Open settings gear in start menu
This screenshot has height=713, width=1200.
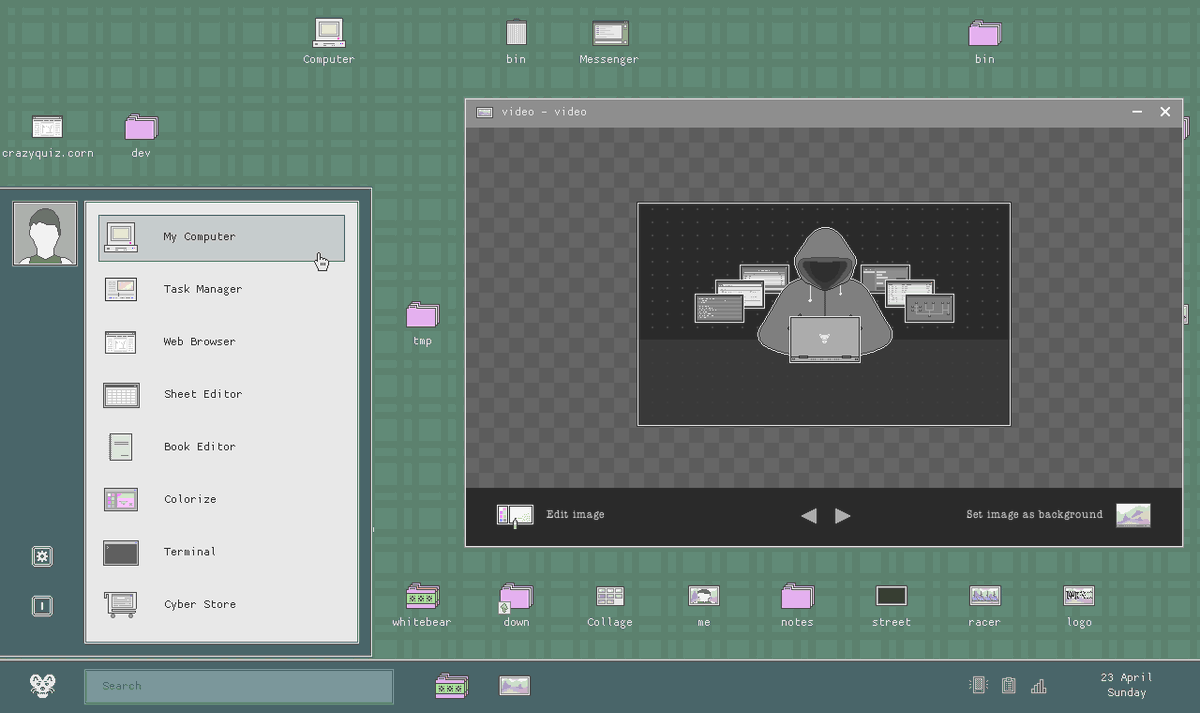click(42, 557)
